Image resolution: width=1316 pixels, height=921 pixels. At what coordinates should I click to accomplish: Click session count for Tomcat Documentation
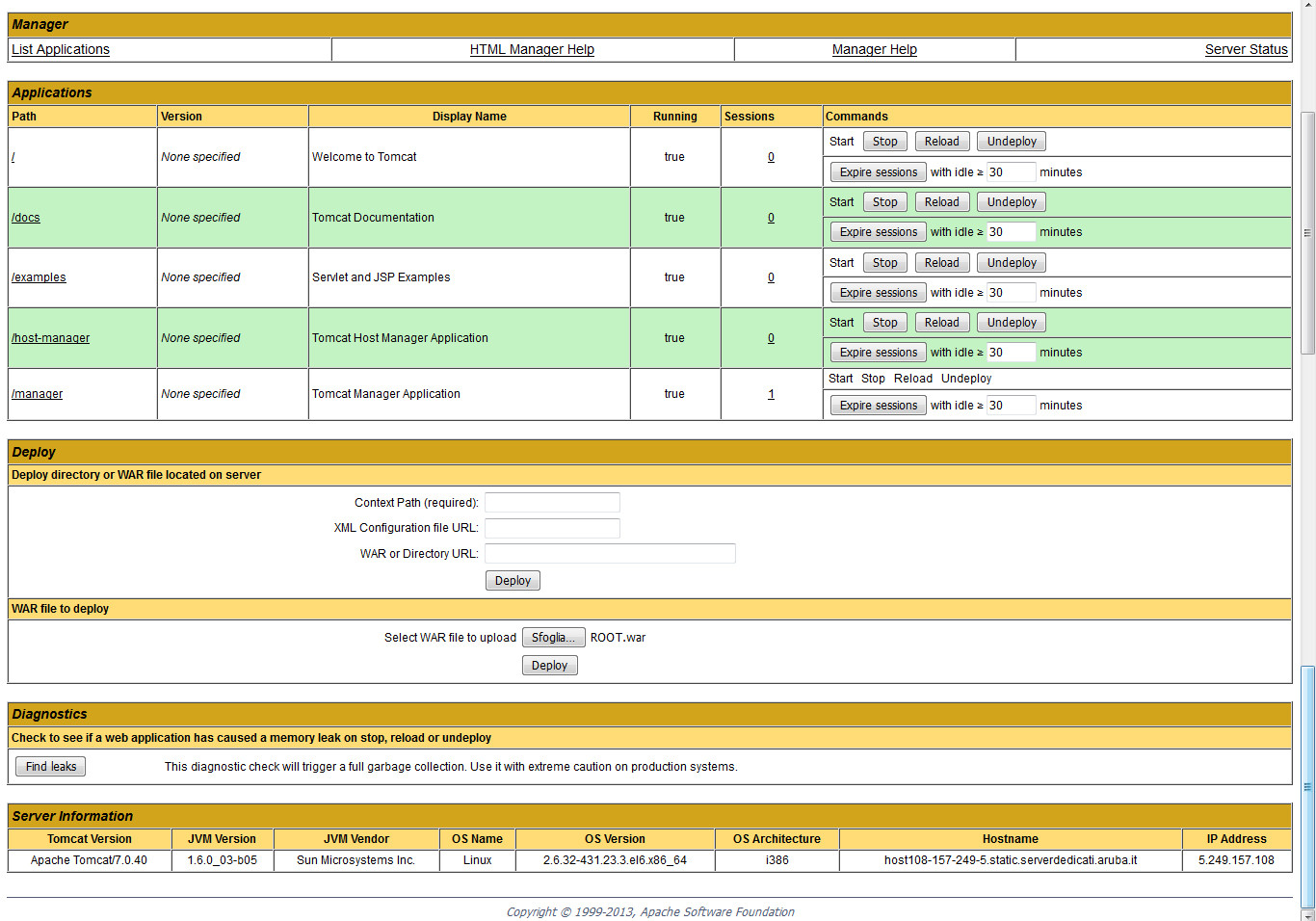(x=771, y=218)
